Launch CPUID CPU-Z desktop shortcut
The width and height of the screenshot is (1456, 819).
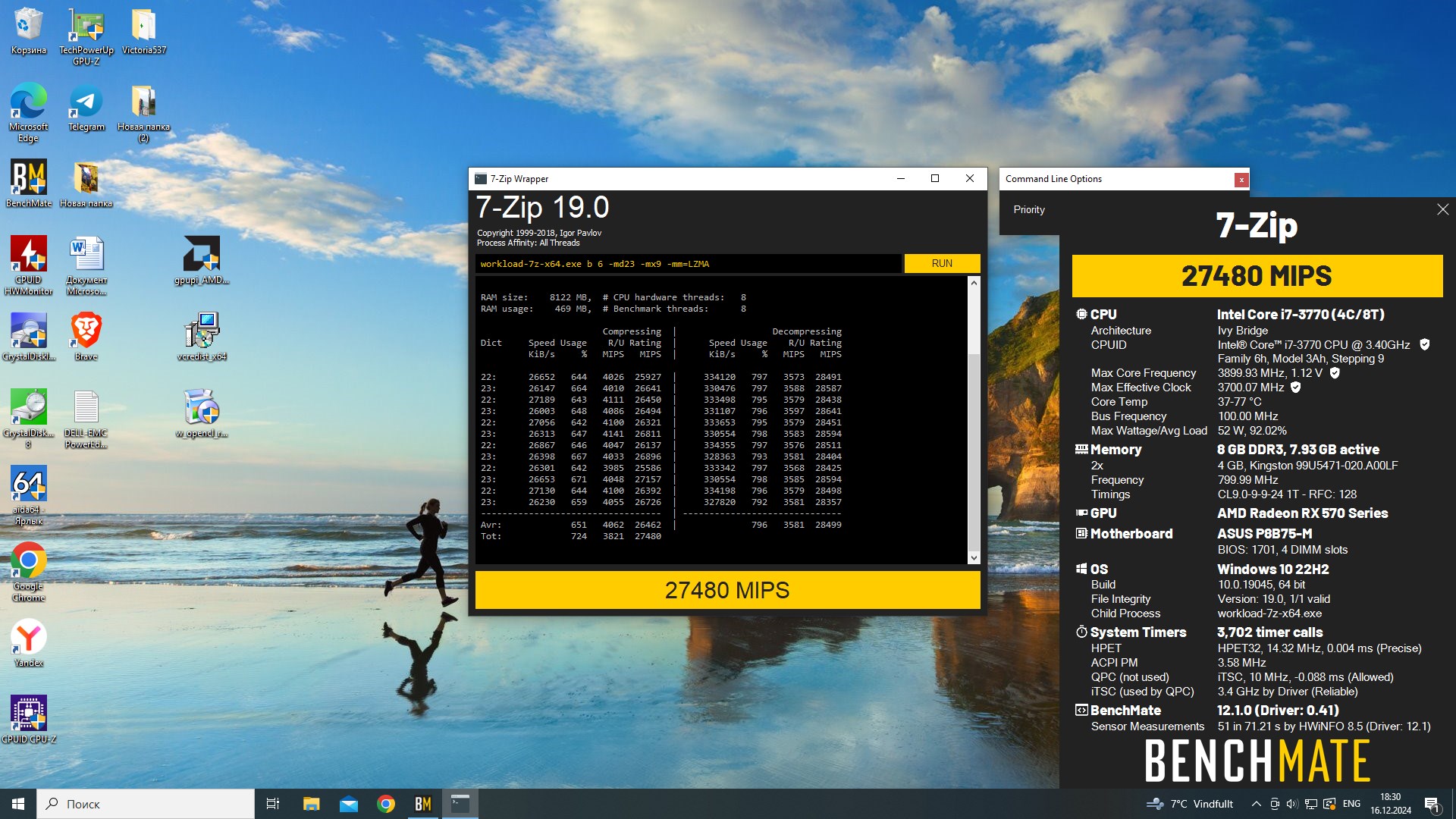click(28, 720)
